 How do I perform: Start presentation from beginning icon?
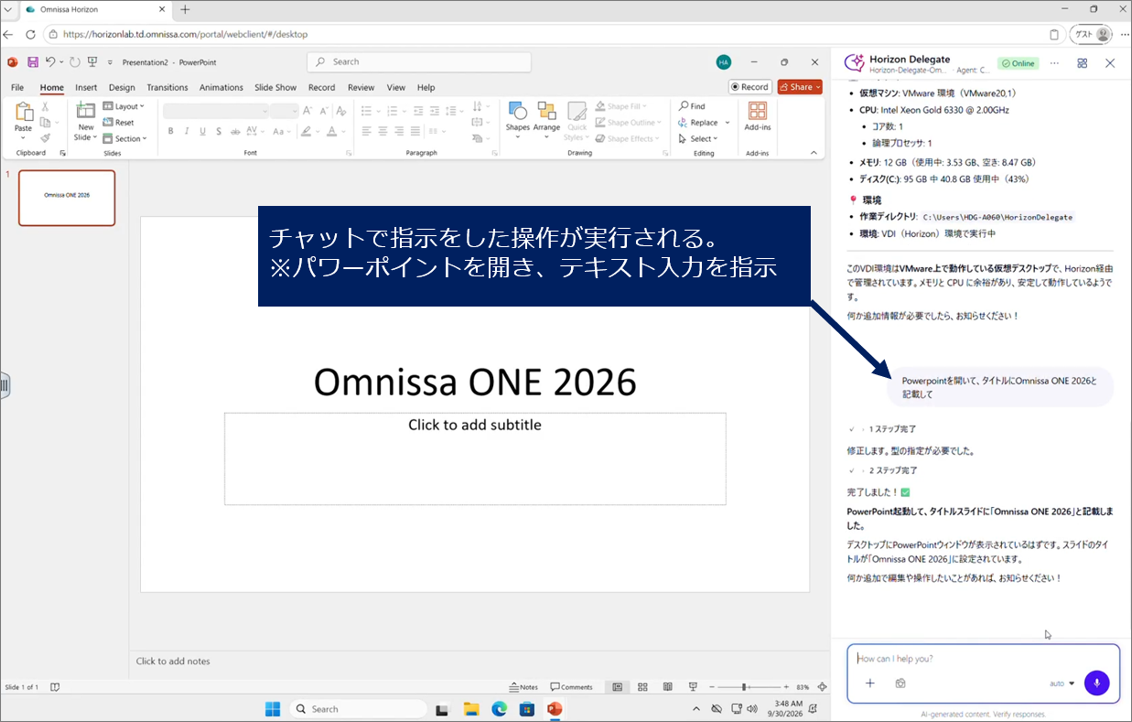[92, 62]
